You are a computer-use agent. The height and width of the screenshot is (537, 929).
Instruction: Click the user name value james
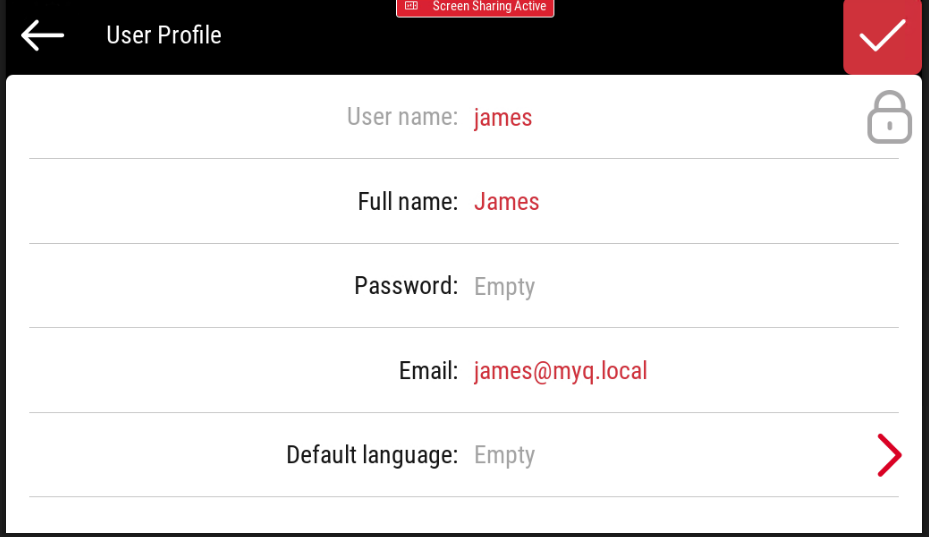pyautogui.click(x=502, y=118)
